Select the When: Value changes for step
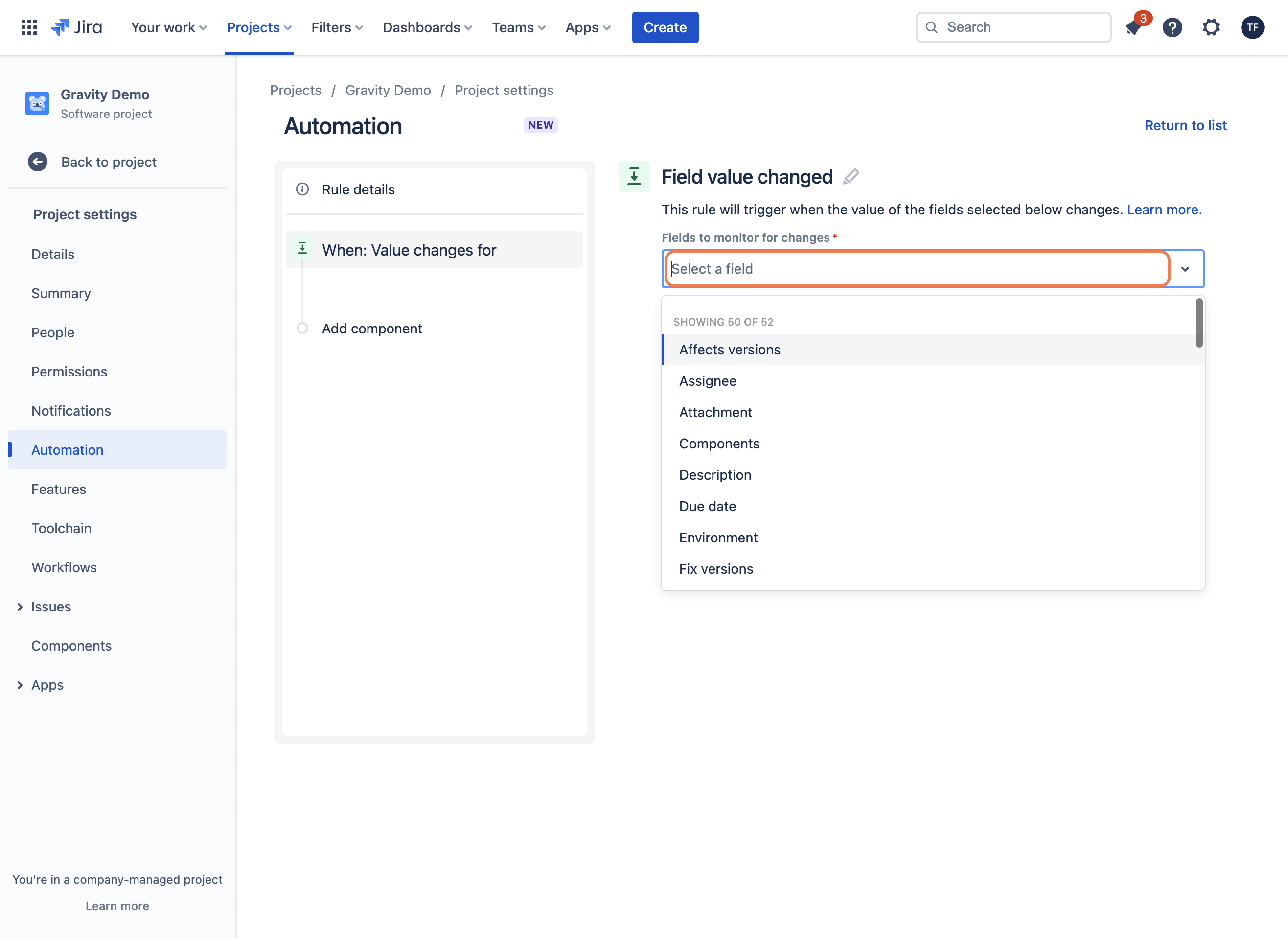The image size is (1288, 939). click(434, 250)
